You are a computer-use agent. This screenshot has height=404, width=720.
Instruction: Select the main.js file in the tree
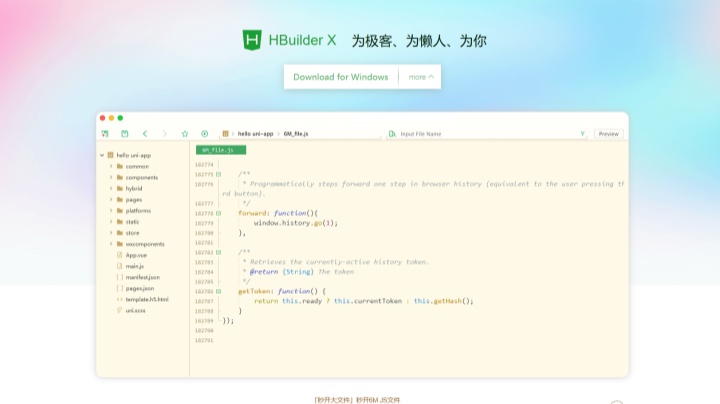click(135, 266)
